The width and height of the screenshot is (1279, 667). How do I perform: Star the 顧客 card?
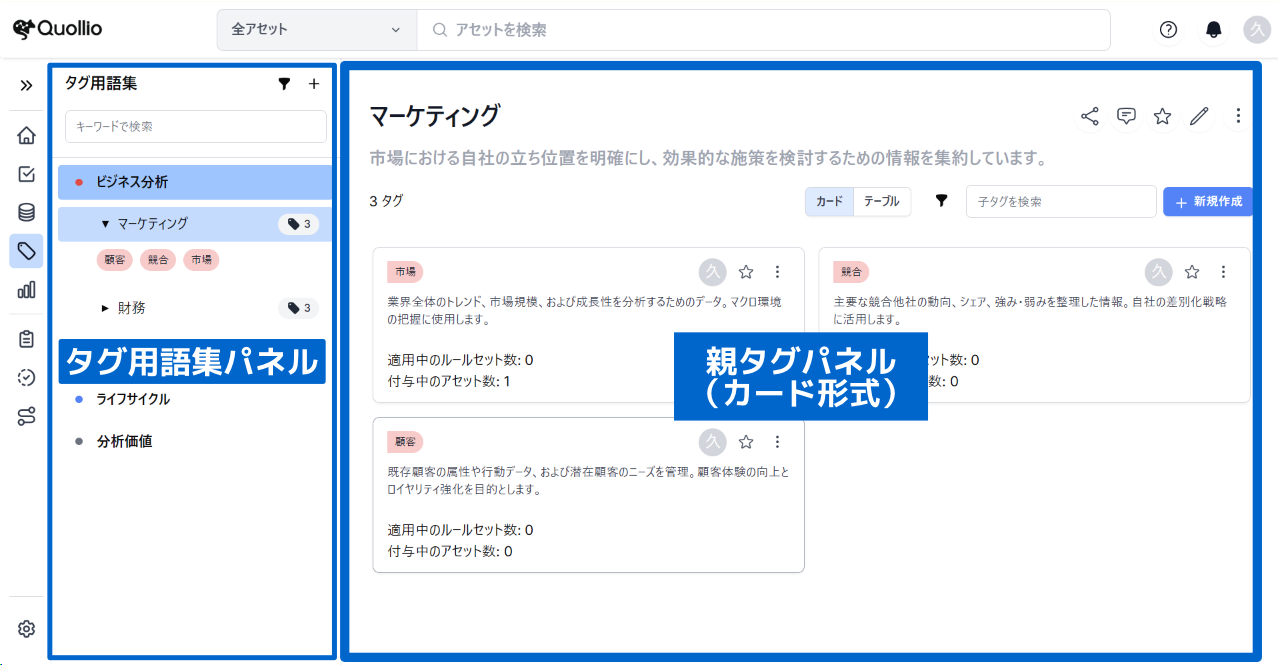[x=746, y=441]
